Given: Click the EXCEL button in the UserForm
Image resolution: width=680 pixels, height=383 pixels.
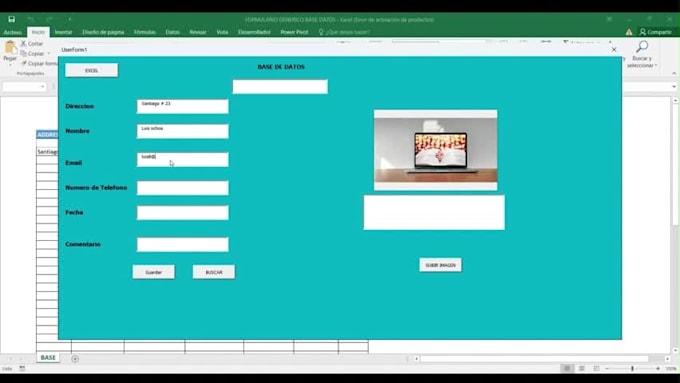Looking at the screenshot, I should click(92, 70).
